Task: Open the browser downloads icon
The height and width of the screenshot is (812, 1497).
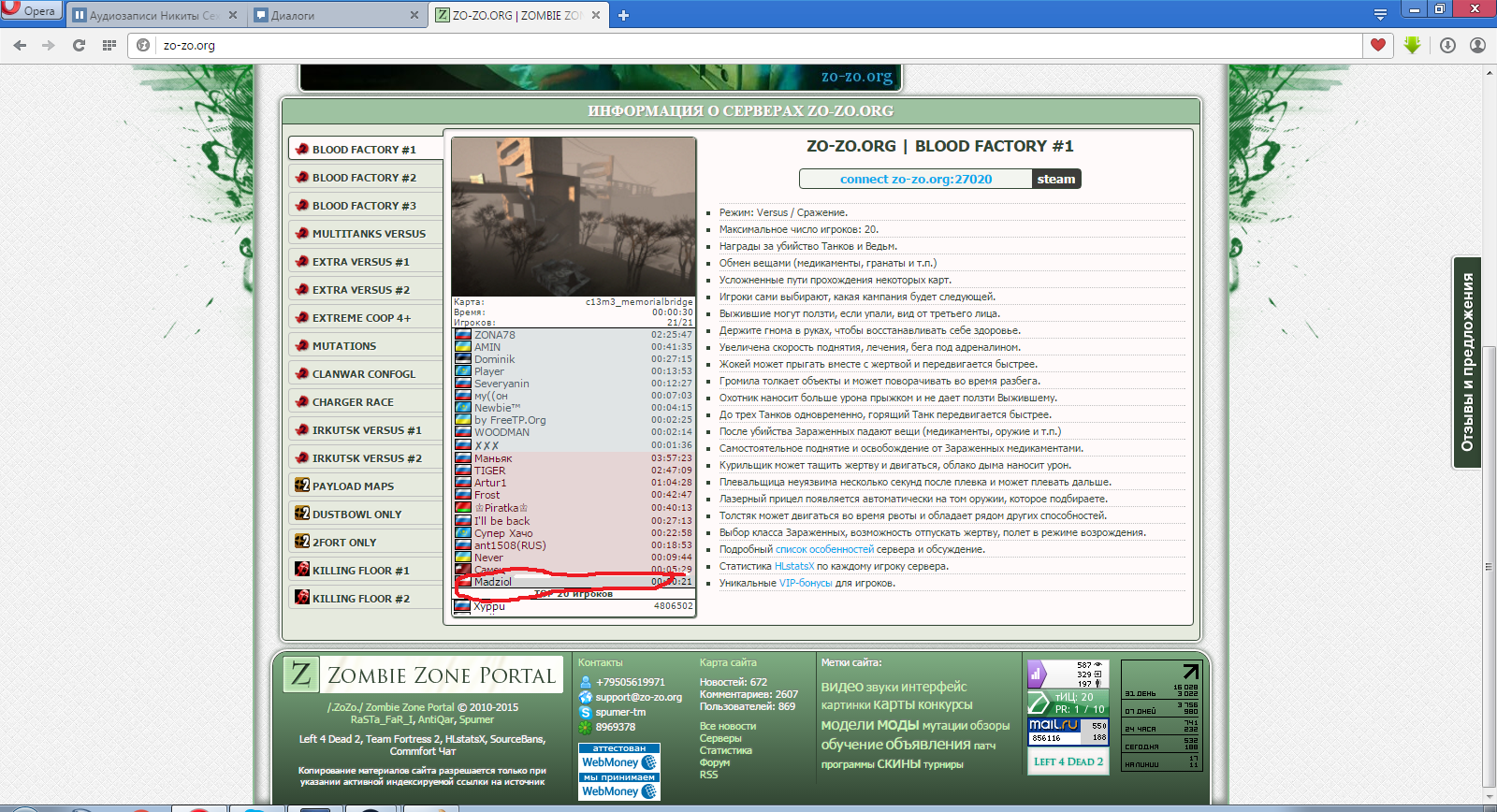Action: [1447, 45]
